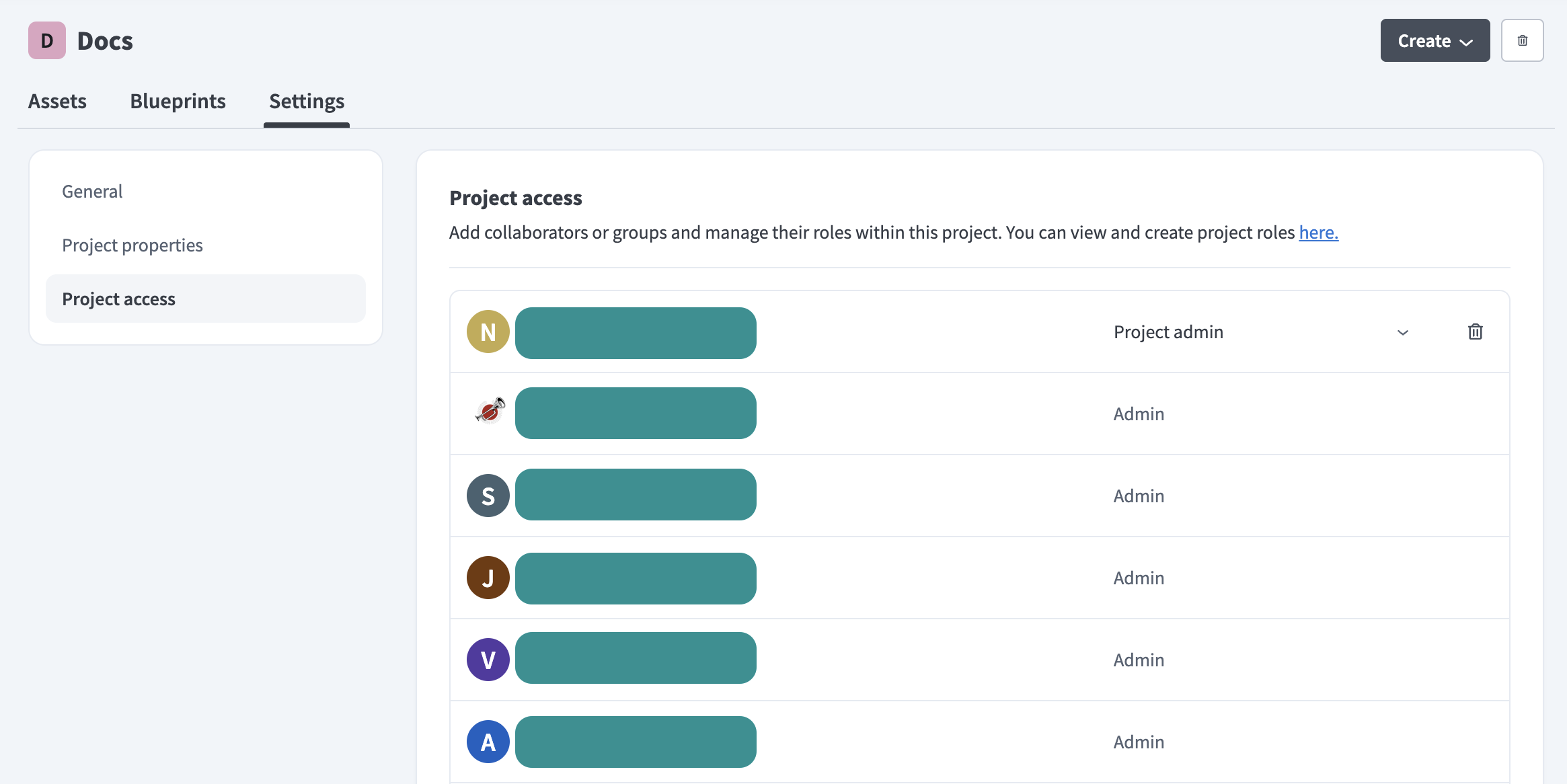Image resolution: width=1567 pixels, height=784 pixels.
Task: Click the redacted name next to J avatar
Action: tap(636, 578)
